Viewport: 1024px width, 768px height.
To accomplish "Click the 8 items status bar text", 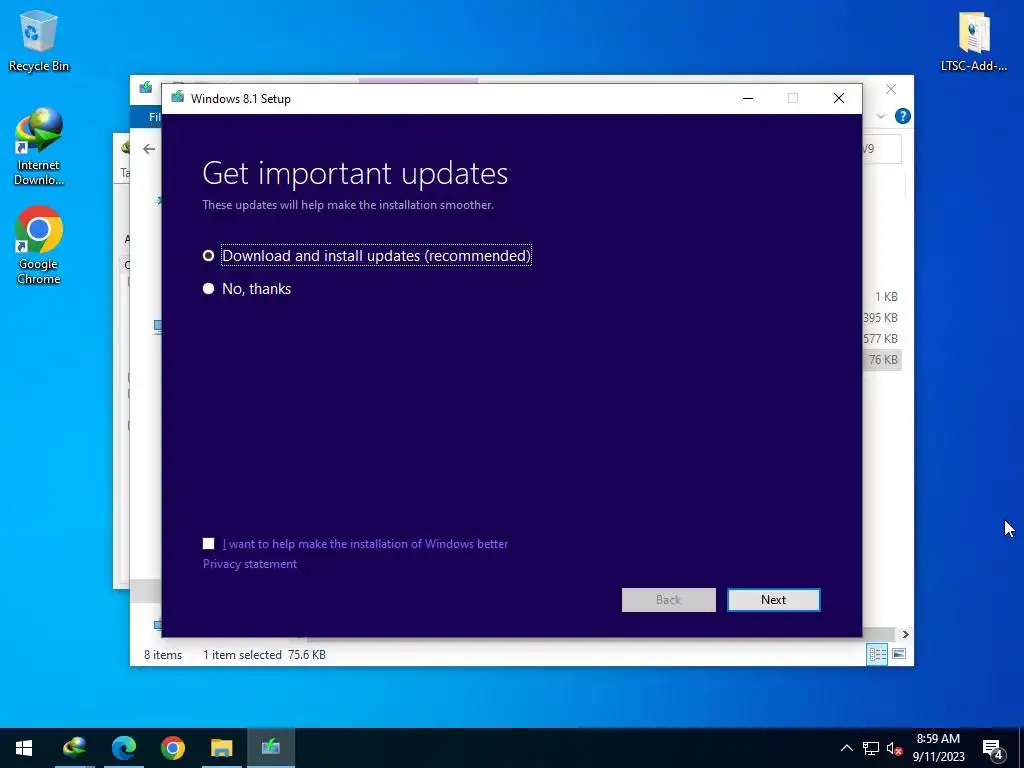I will (163, 654).
